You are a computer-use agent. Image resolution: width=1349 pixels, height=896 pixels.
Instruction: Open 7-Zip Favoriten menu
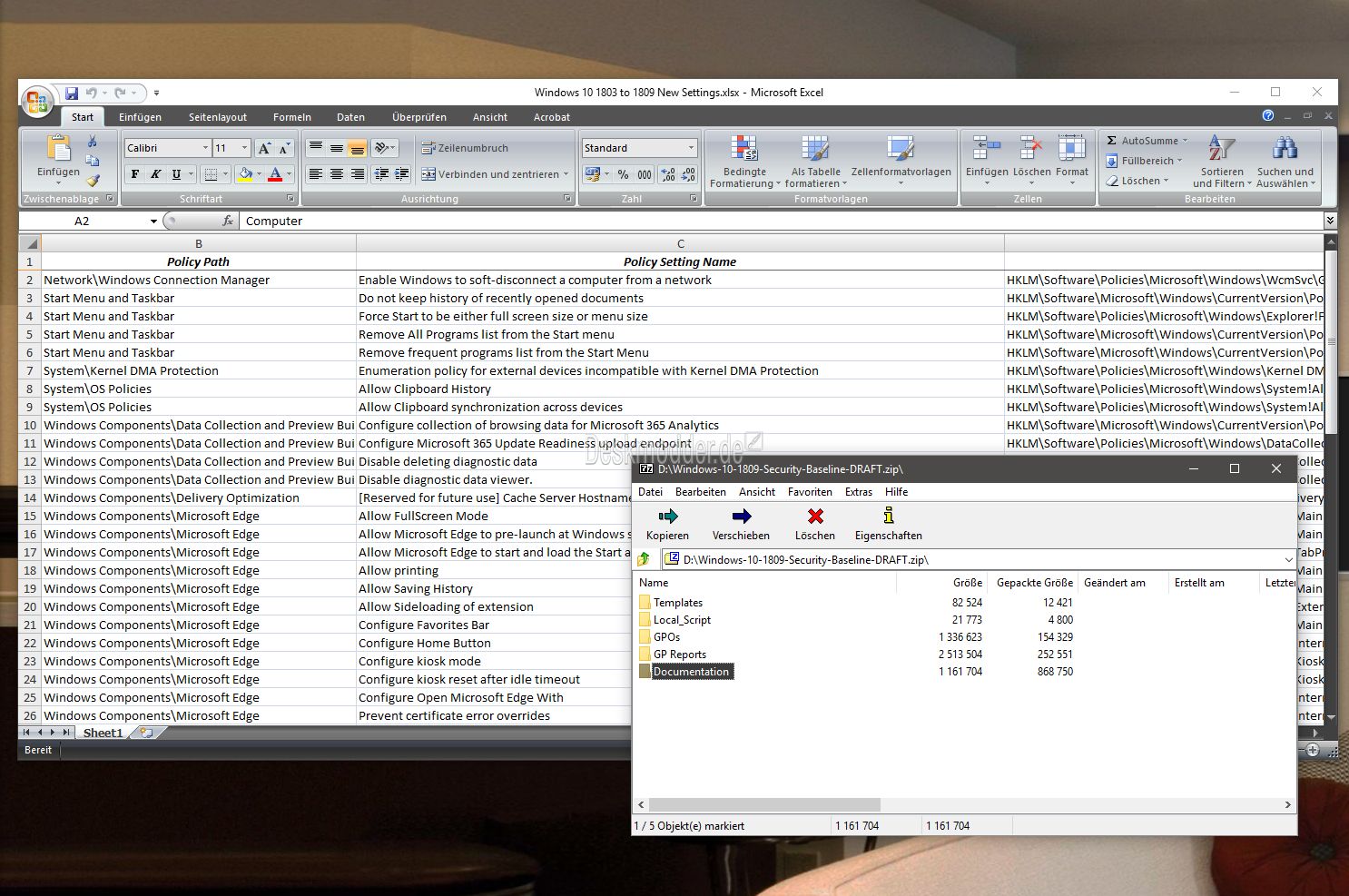[x=810, y=492]
